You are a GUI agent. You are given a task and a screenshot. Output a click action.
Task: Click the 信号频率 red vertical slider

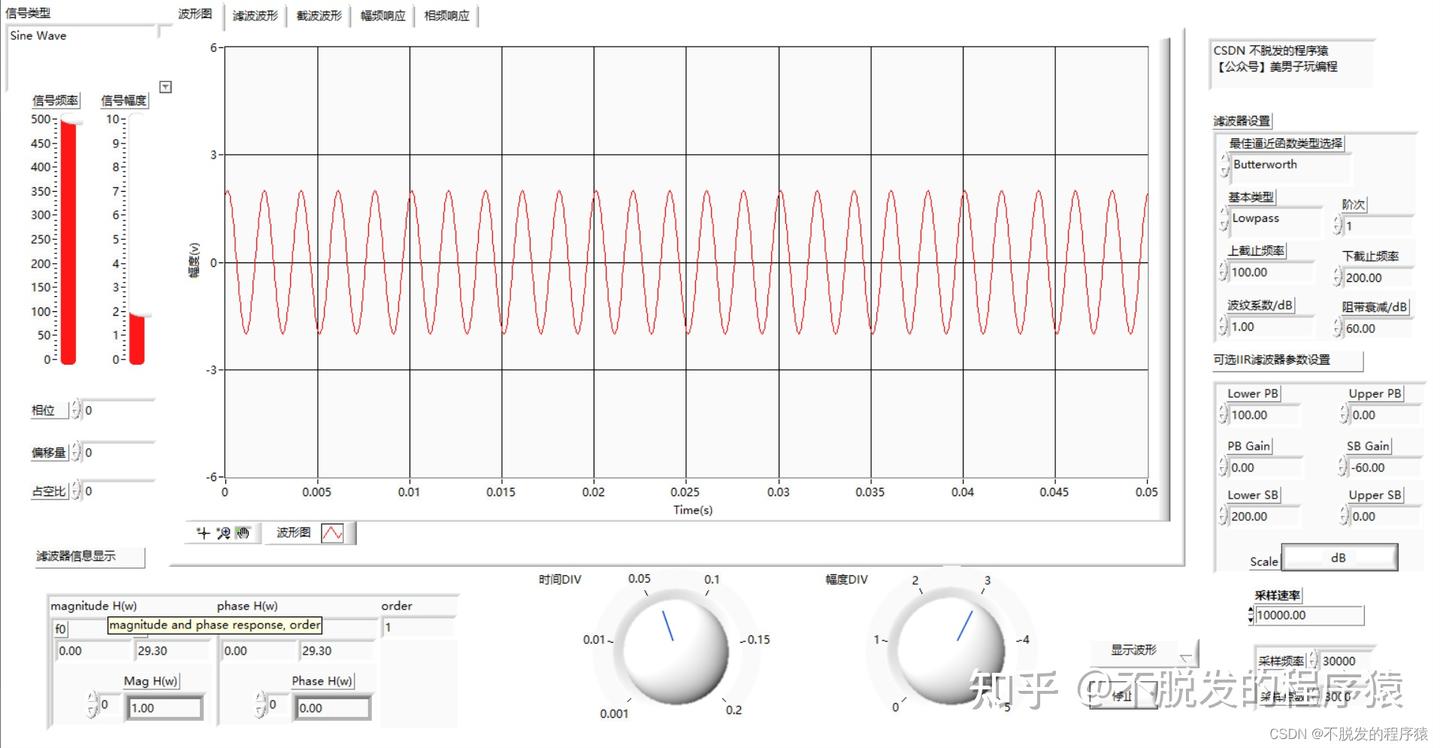(x=68, y=240)
